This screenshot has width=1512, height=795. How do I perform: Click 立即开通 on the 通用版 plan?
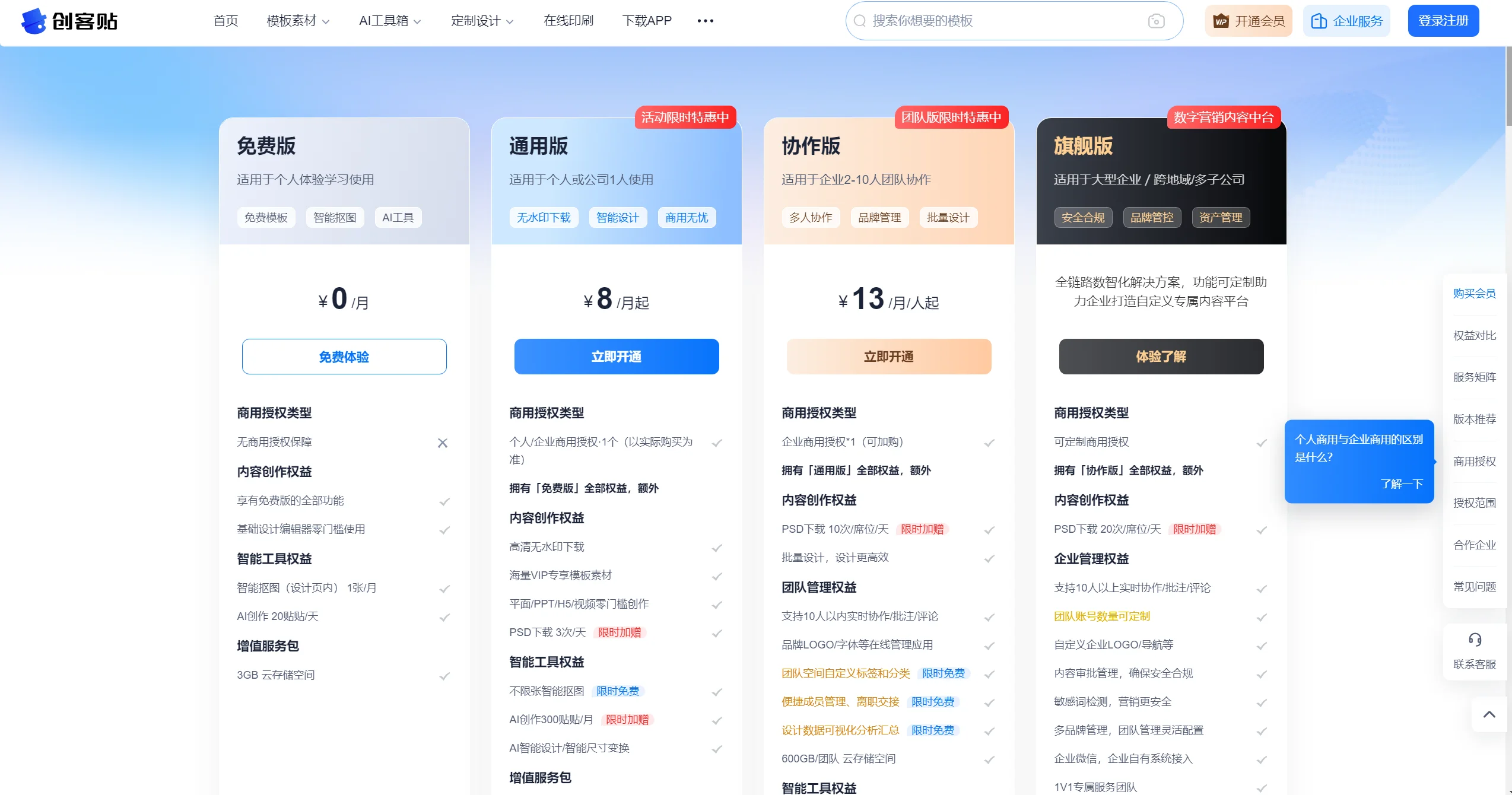coord(617,357)
